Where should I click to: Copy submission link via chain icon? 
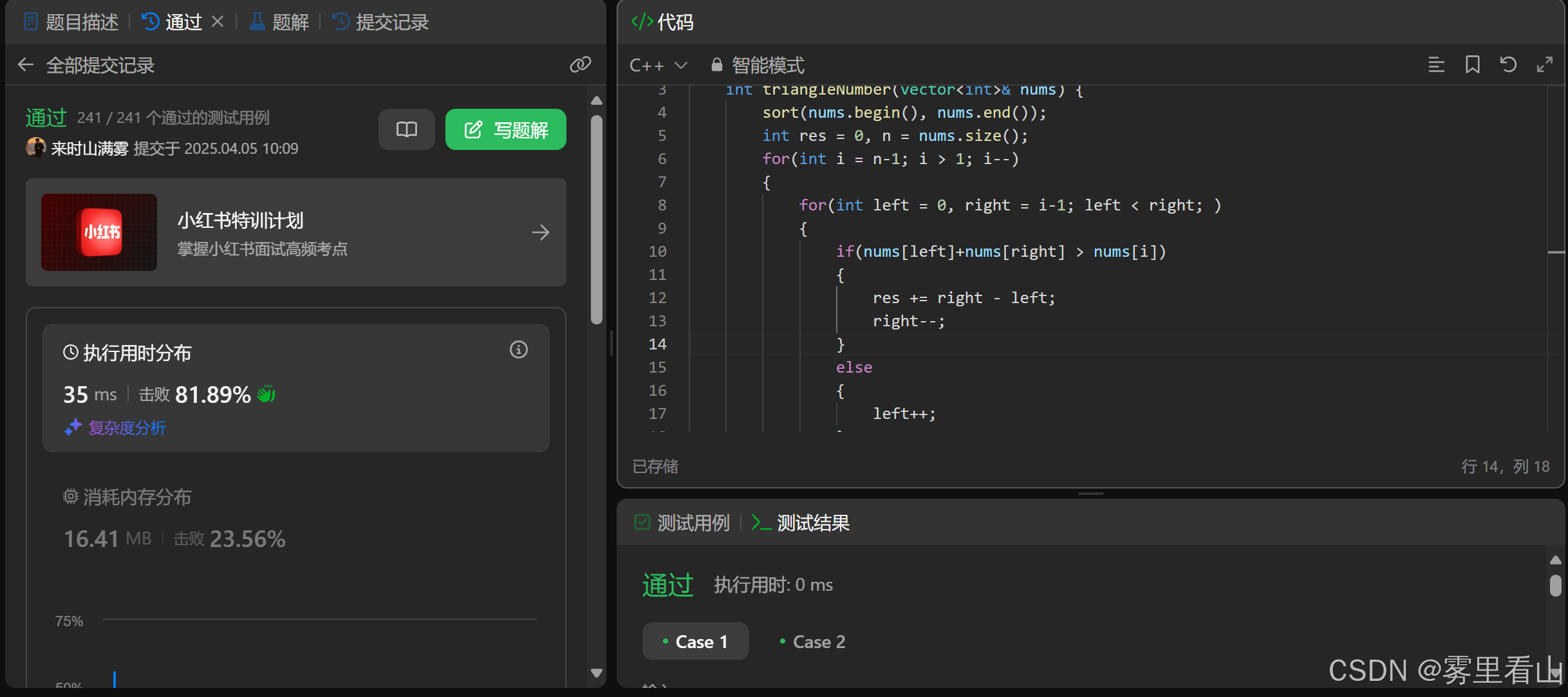pos(580,64)
